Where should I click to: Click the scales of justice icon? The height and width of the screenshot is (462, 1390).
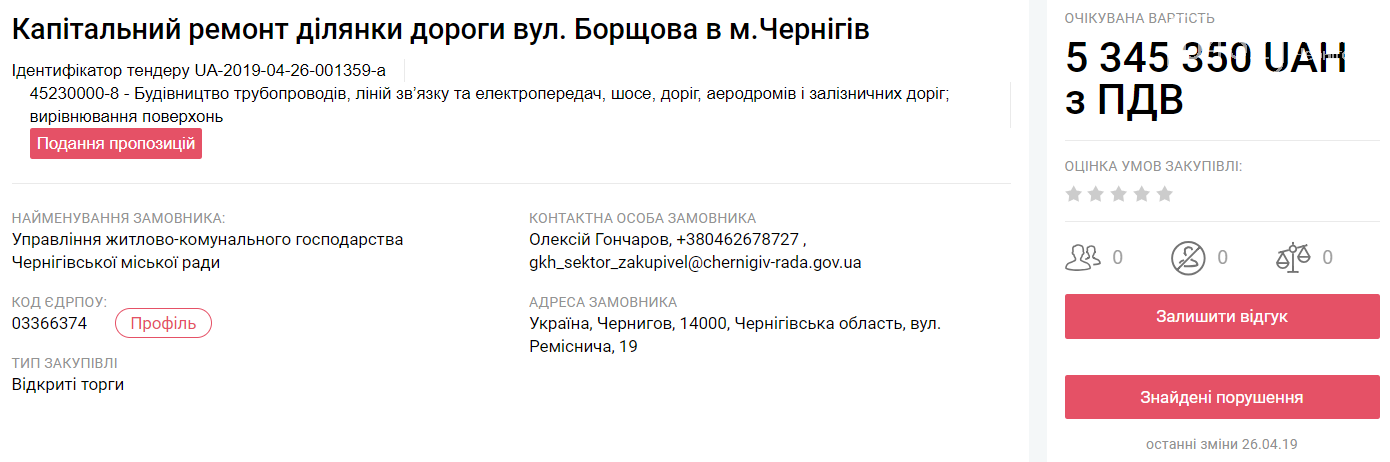pyautogui.click(x=1292, y=258)
